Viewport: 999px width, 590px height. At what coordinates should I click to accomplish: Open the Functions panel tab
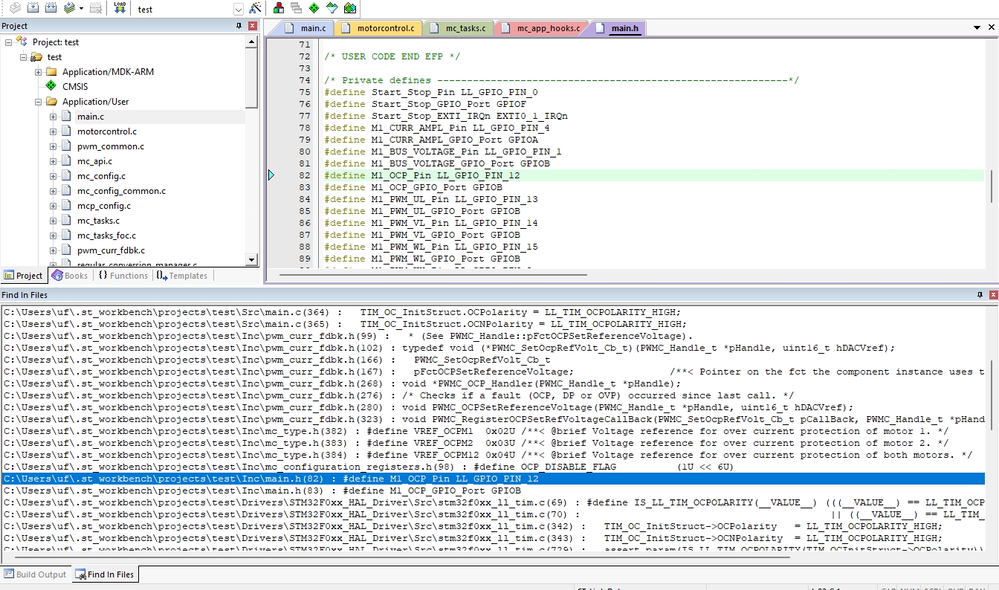[123, 276]
